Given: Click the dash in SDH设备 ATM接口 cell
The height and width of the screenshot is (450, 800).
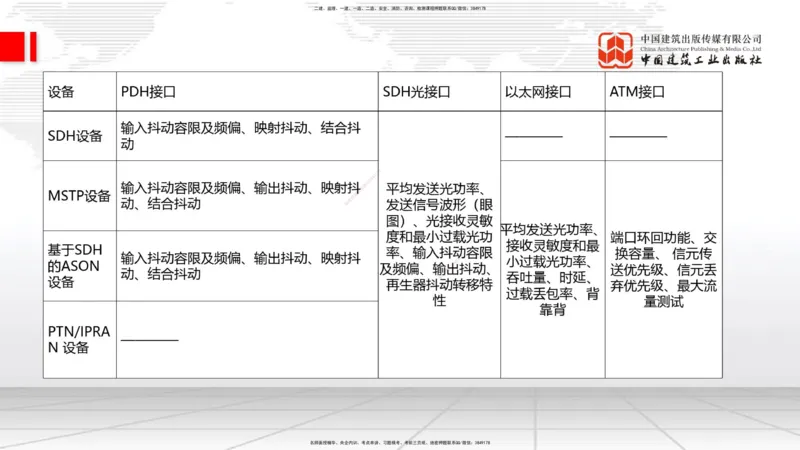Looking at the screenshot, I should (638, 136).
